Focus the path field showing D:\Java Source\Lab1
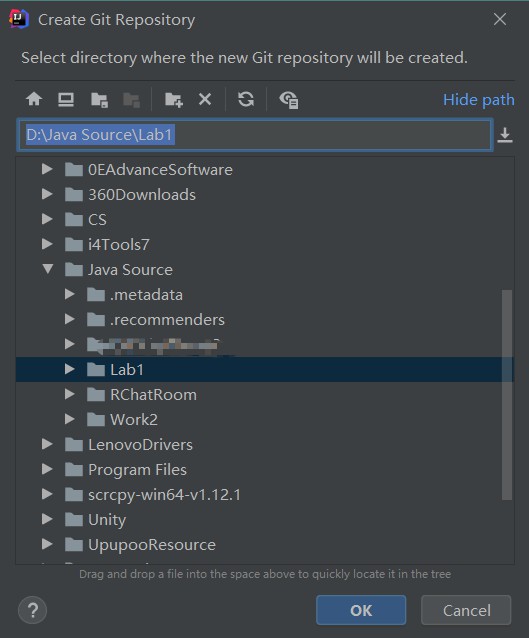This screenshot has height=638, width=529. tap(255, 135)
